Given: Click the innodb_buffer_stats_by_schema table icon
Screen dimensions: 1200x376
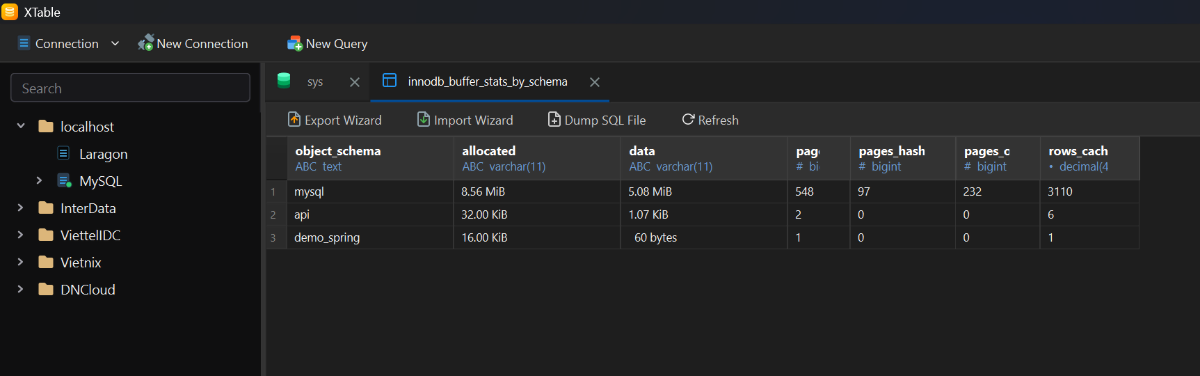Looking at the screenshot, I should click(x=390, y=81).
